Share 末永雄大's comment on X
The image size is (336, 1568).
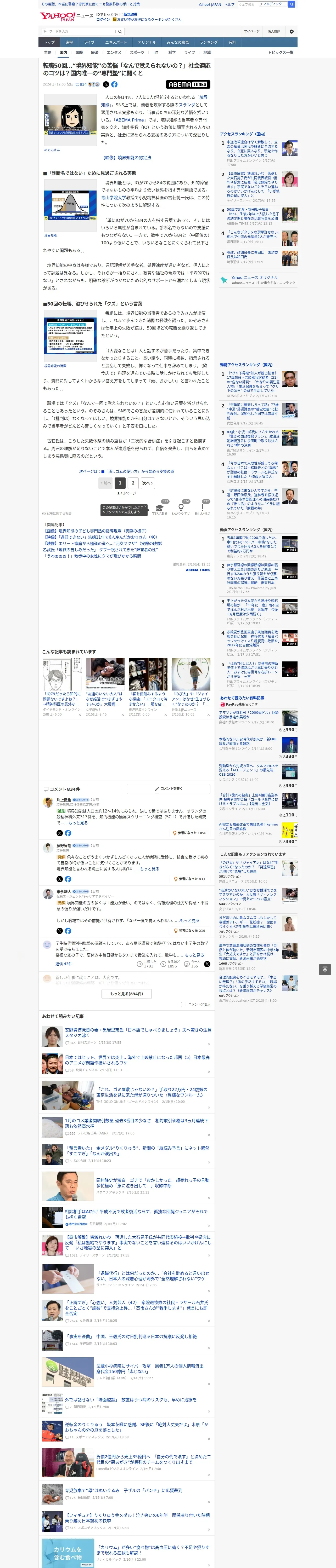(59, 931)
